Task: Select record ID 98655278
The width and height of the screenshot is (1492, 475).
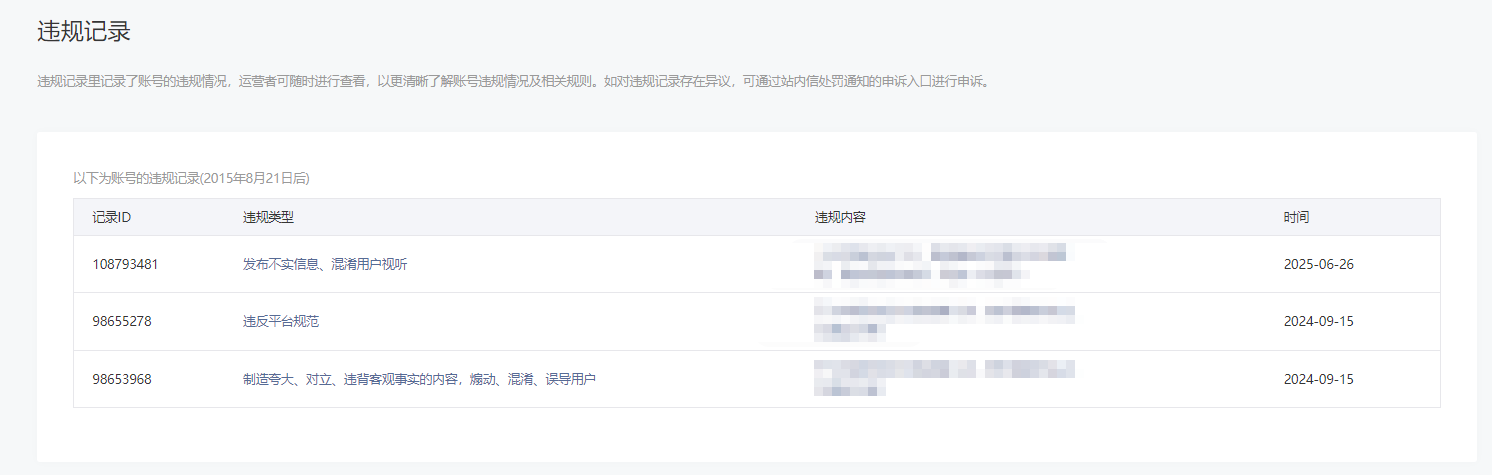Action: pos(122,321)
